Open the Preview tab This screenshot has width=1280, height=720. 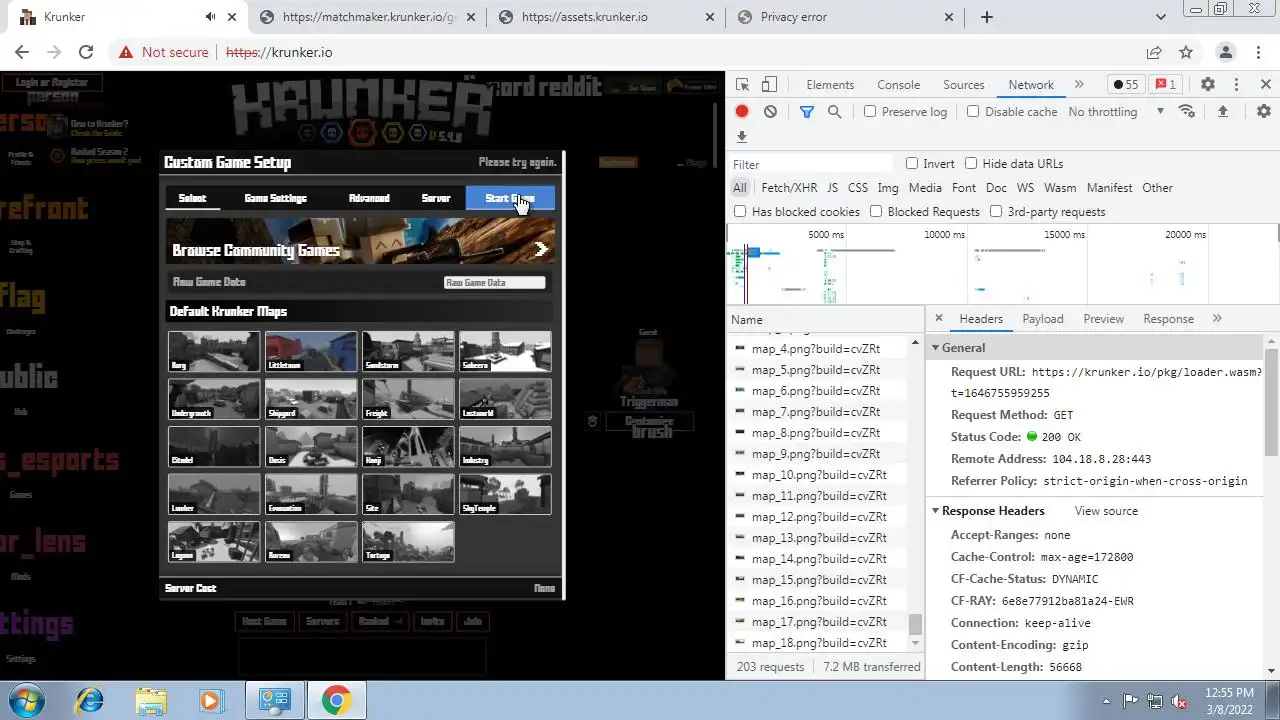(x=1103, y=319)
